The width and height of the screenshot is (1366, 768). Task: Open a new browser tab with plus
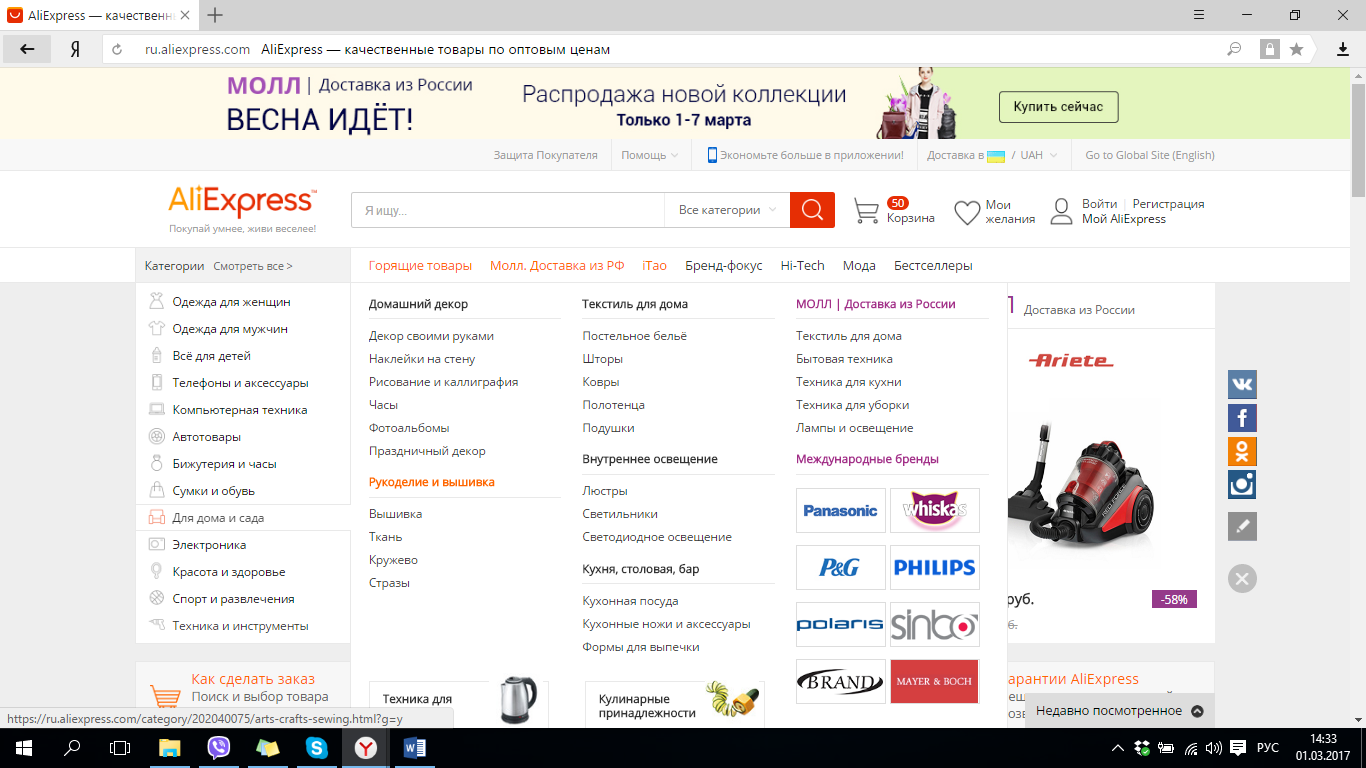click(215, 15)
